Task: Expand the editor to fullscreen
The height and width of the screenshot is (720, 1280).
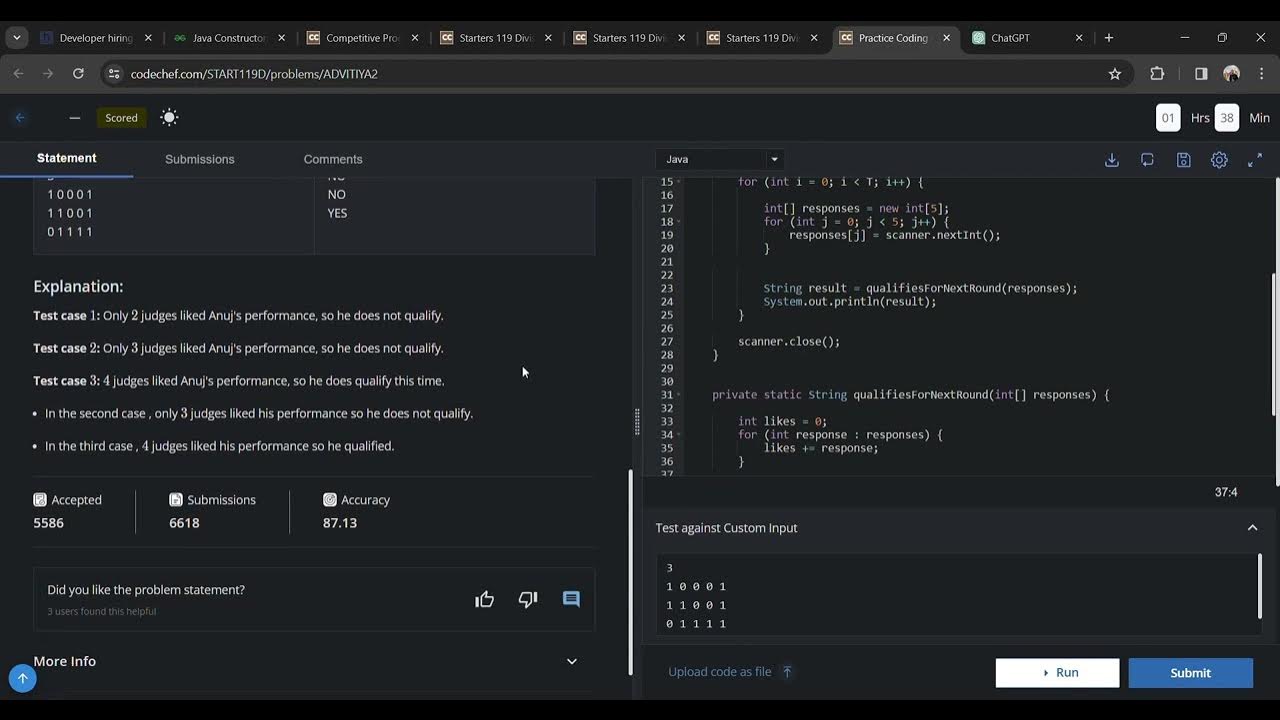Action: [1255, 160]
